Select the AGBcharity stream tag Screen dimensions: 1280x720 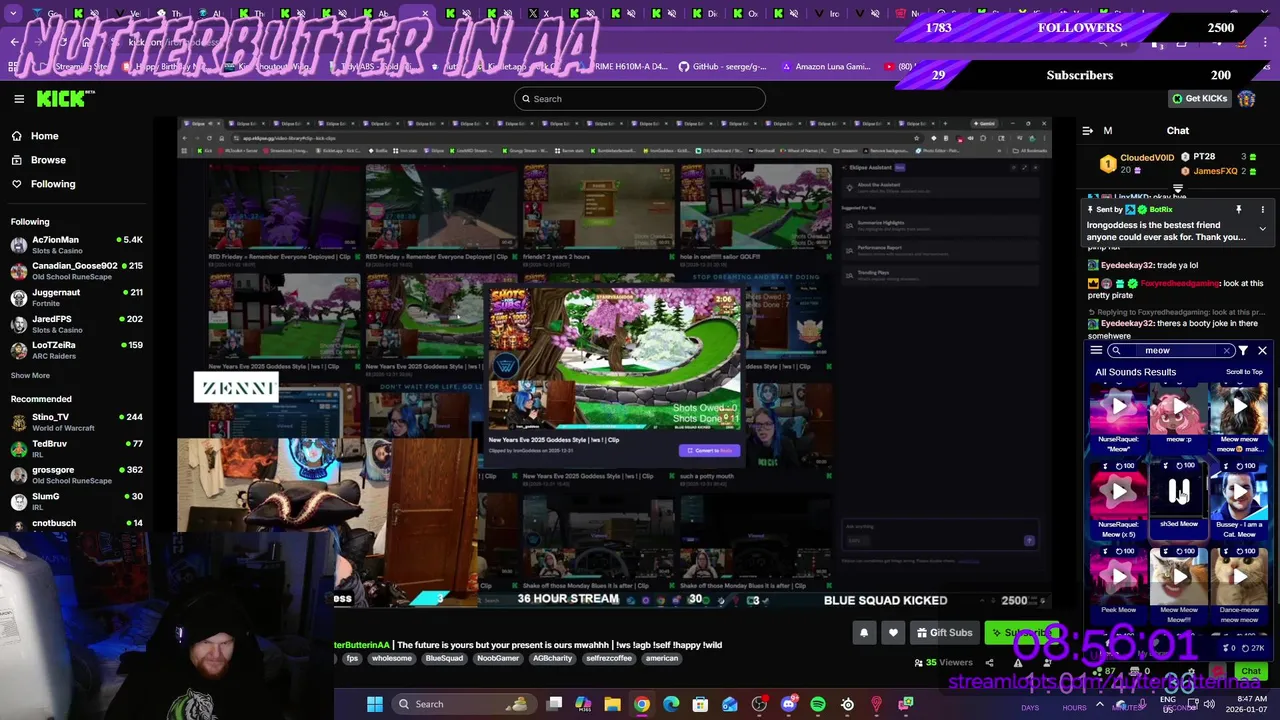click(552, 659)
